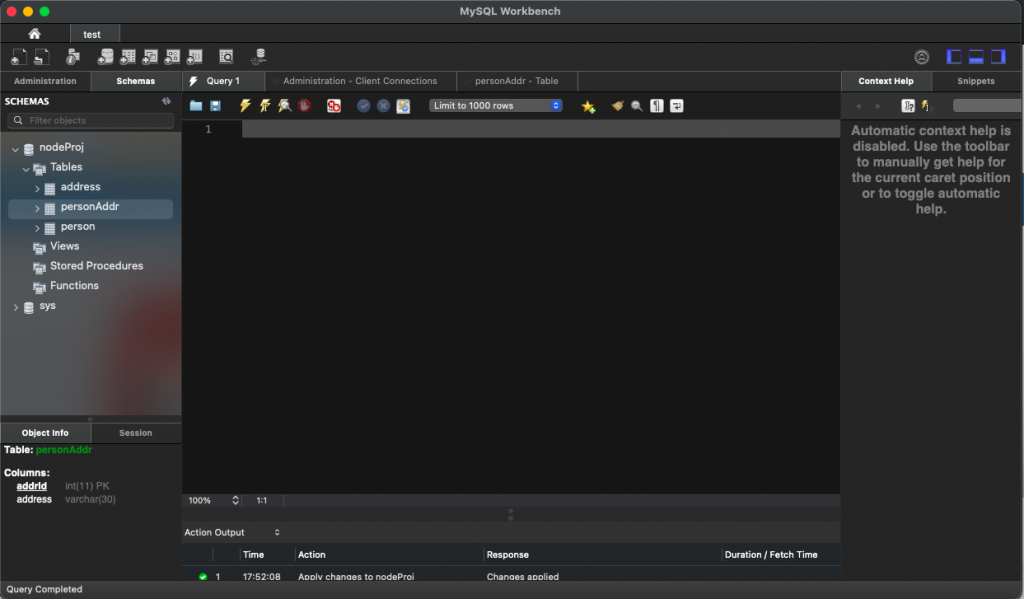Create a new view icon

[x=150, y=57]
